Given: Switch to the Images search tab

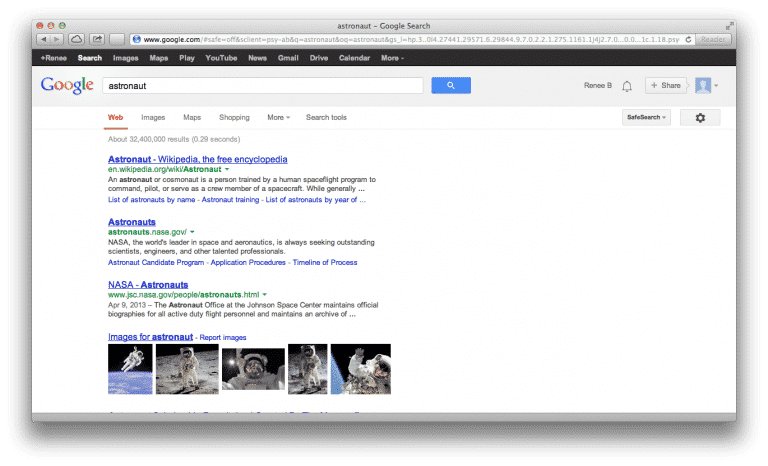Looking at the screenshot, I should click(x=153, y=118).
